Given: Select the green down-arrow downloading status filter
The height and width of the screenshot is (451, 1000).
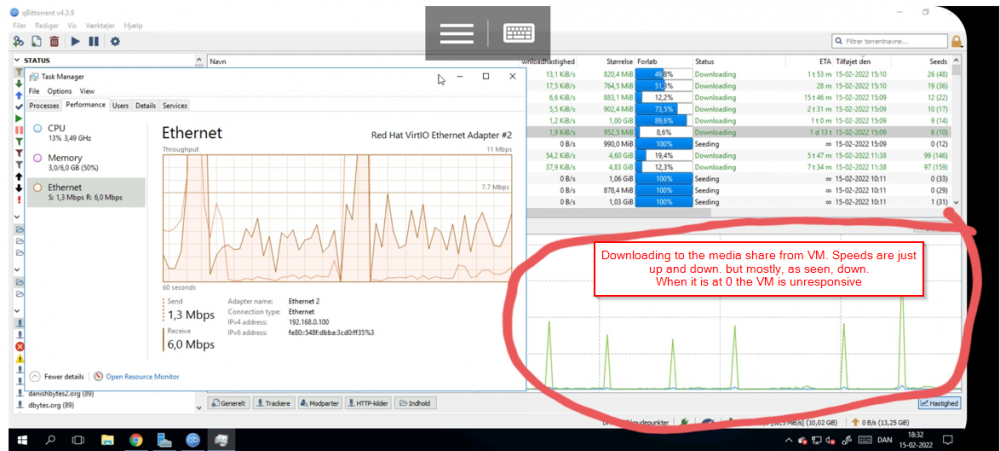Looking at the screenshot, I should pyautogui.click(x=18, y=84).
